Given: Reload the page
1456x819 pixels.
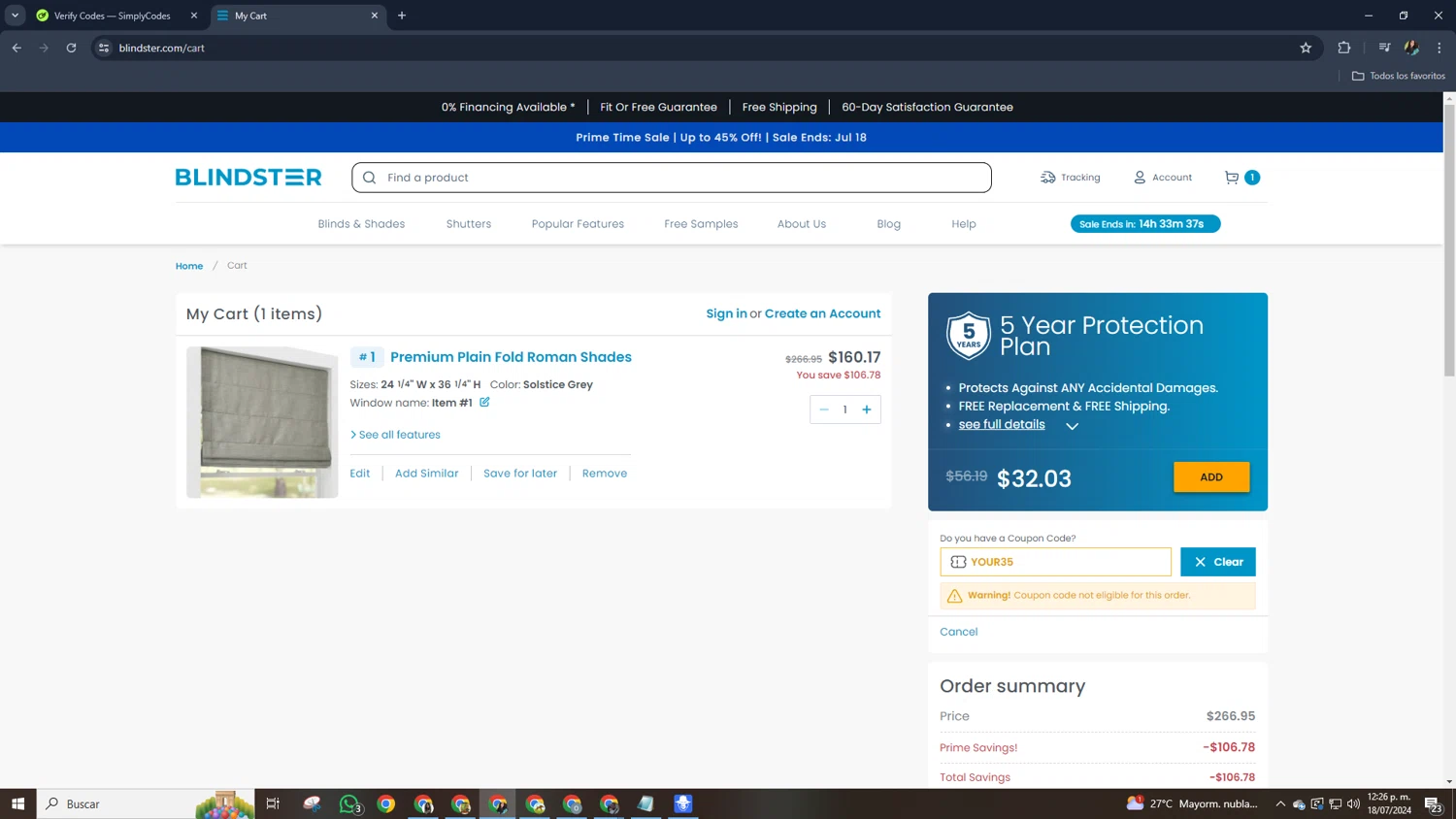Looking at the screenshot, I should 71,48.
